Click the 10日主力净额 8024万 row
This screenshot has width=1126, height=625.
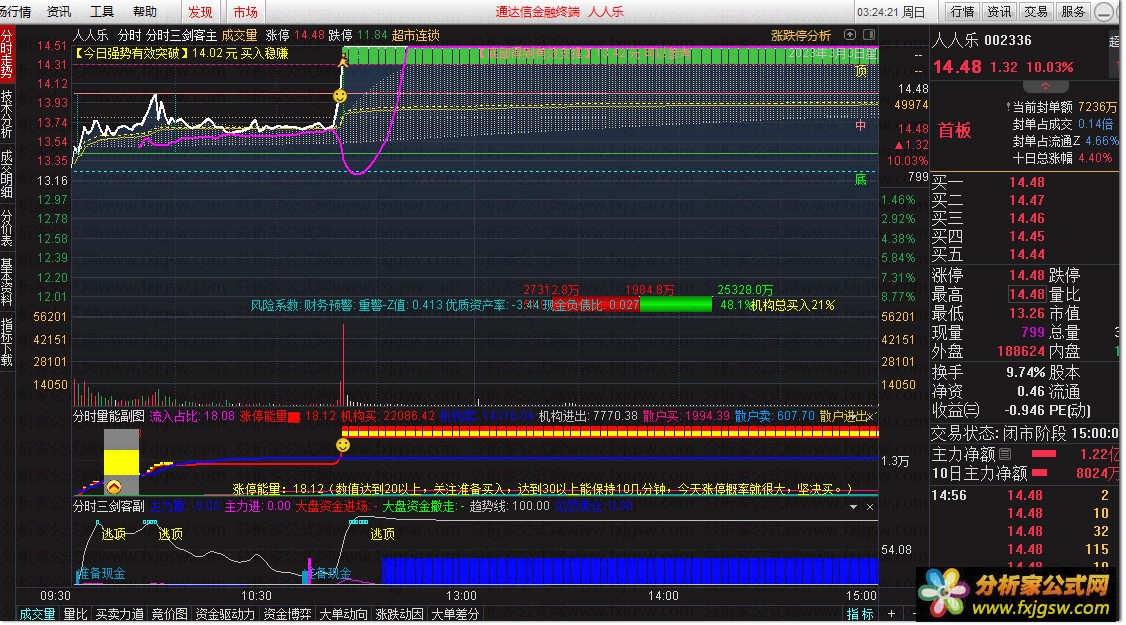(x=1026, y=473)
